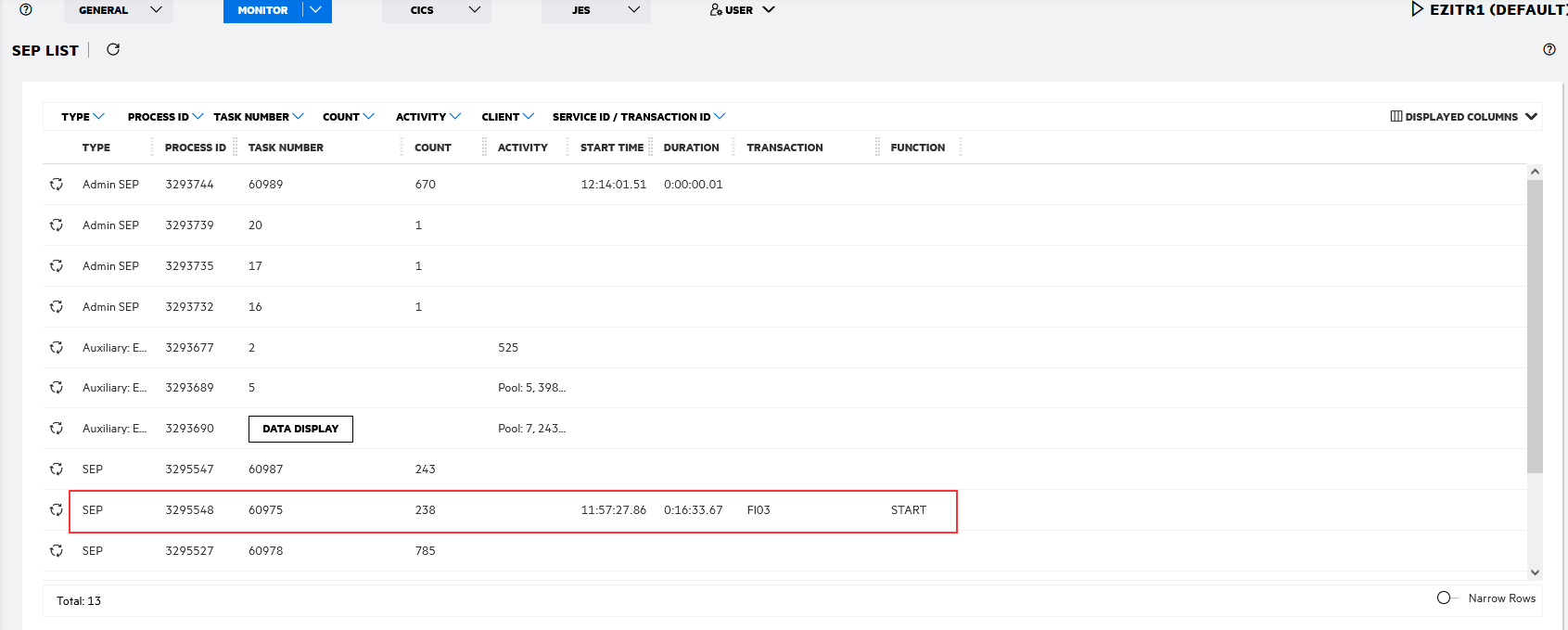Click the DATA DISPLAY button
Screen dimensions: 1568x630
(300, 429)
